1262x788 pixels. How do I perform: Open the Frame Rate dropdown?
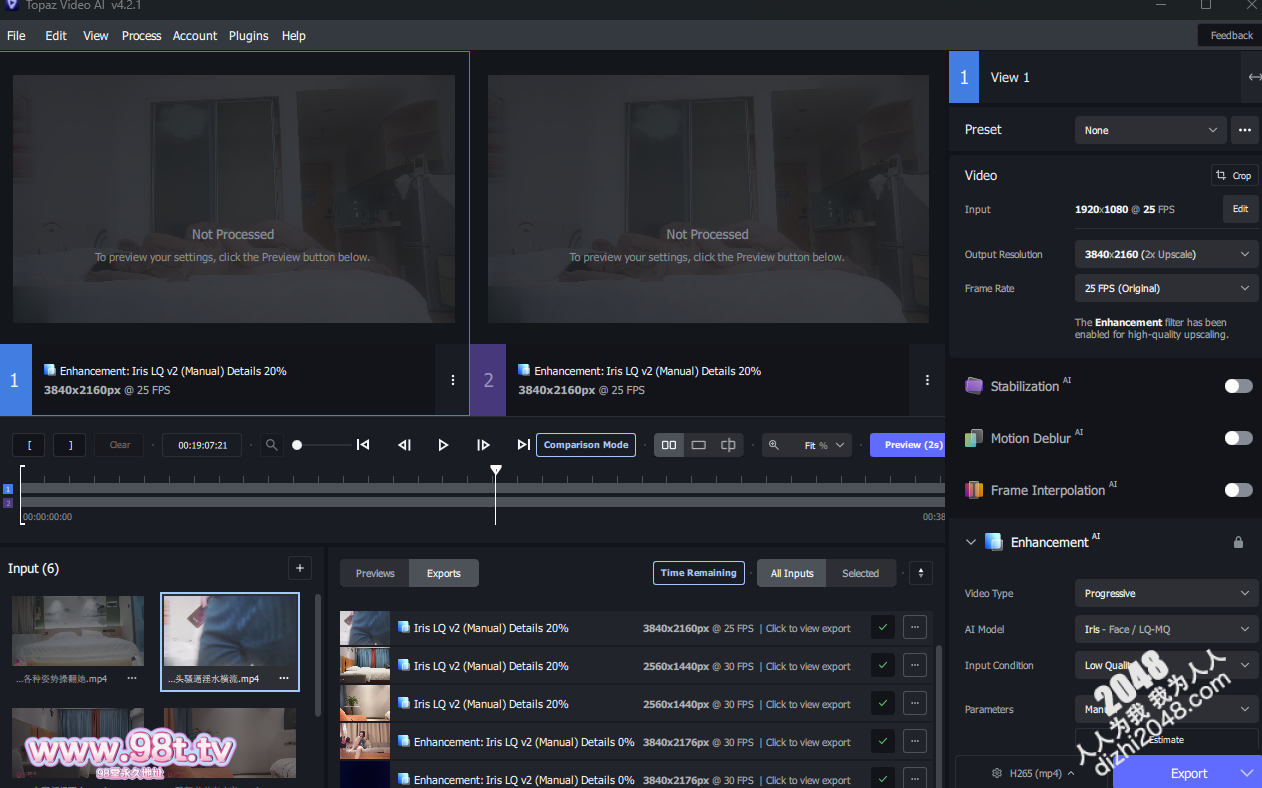point(1165,288)
